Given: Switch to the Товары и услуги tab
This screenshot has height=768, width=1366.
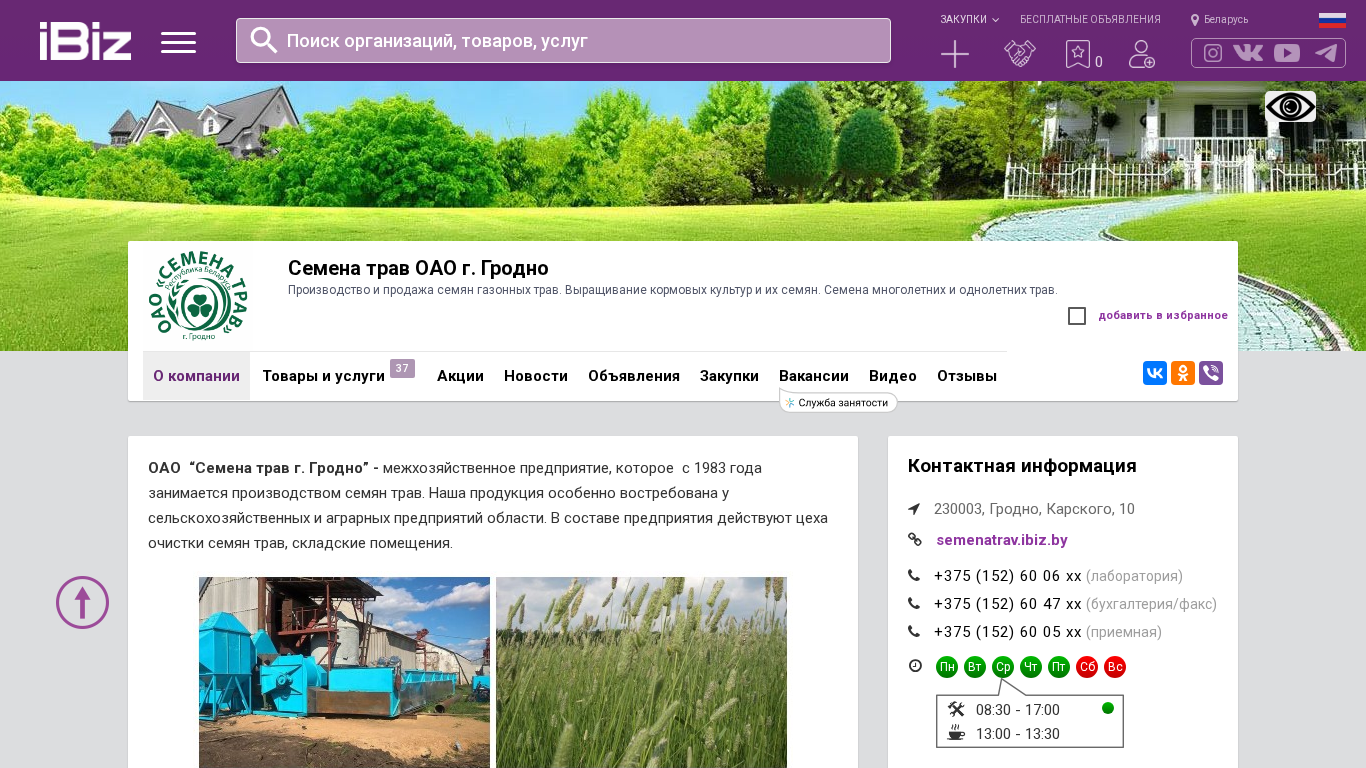Looking at the screenshot, I should pos(324,376).
